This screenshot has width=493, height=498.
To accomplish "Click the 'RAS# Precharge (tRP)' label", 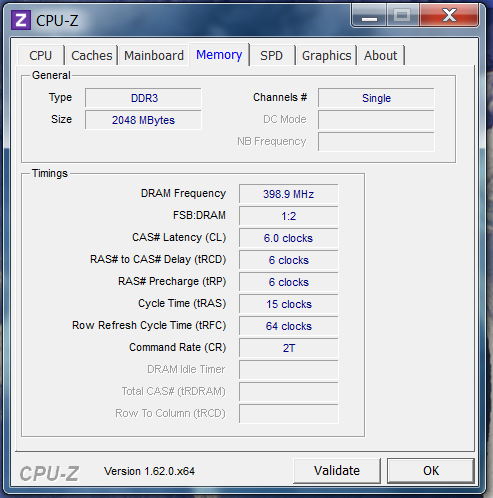I will tap(172, 281).
